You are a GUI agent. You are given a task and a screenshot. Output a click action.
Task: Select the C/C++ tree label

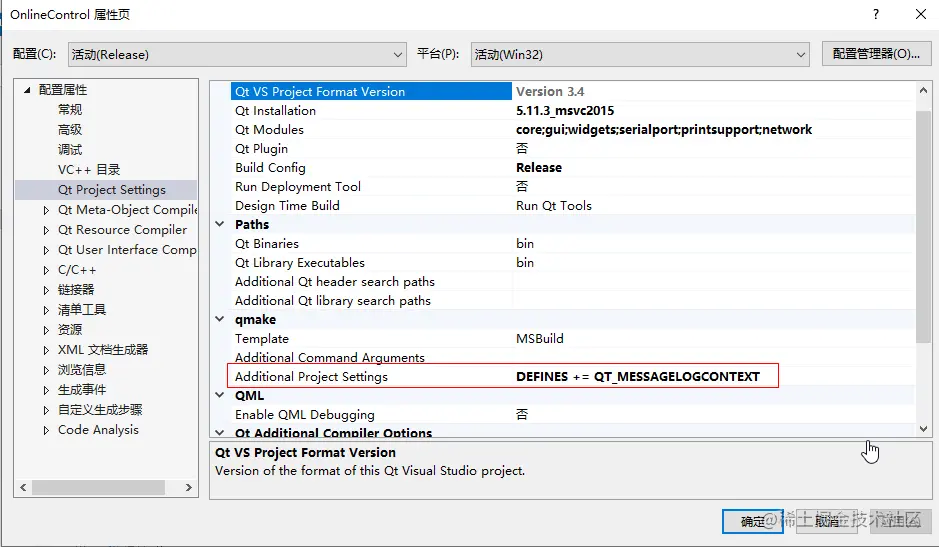[x=77, y=270]
